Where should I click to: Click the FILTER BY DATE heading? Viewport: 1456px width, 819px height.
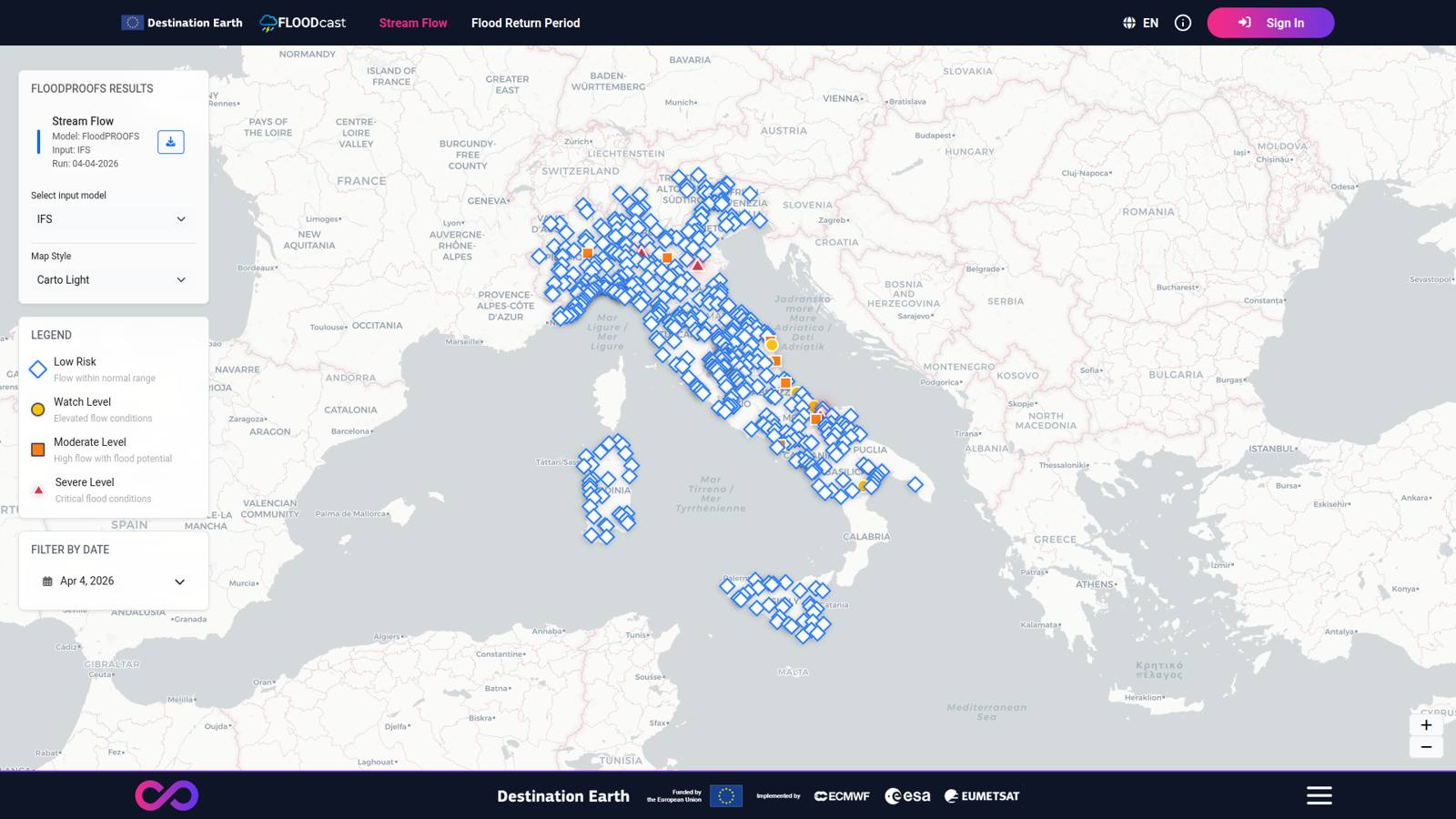(70, 550)
